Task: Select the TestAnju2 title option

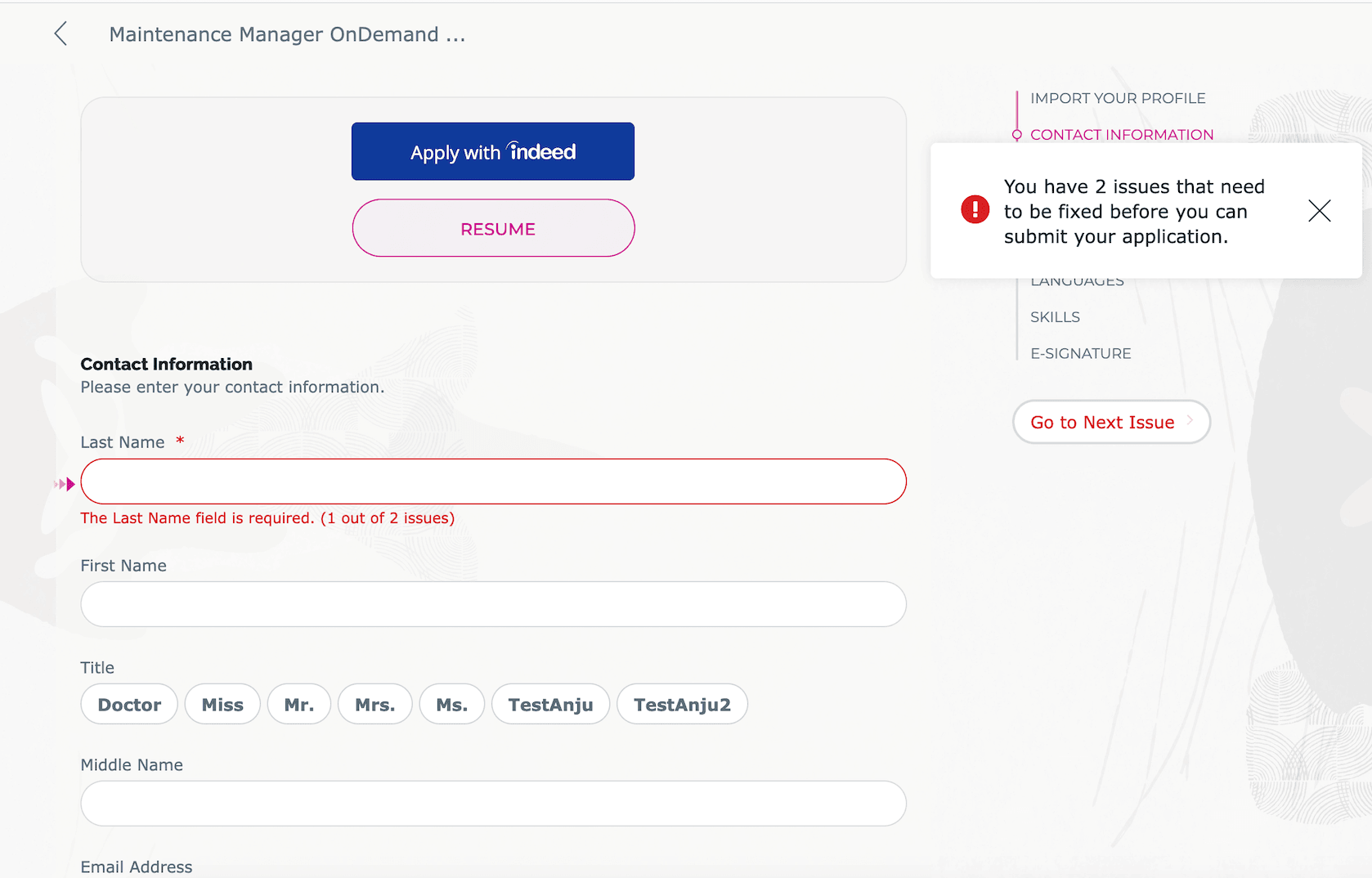Action: click(683, 704)
